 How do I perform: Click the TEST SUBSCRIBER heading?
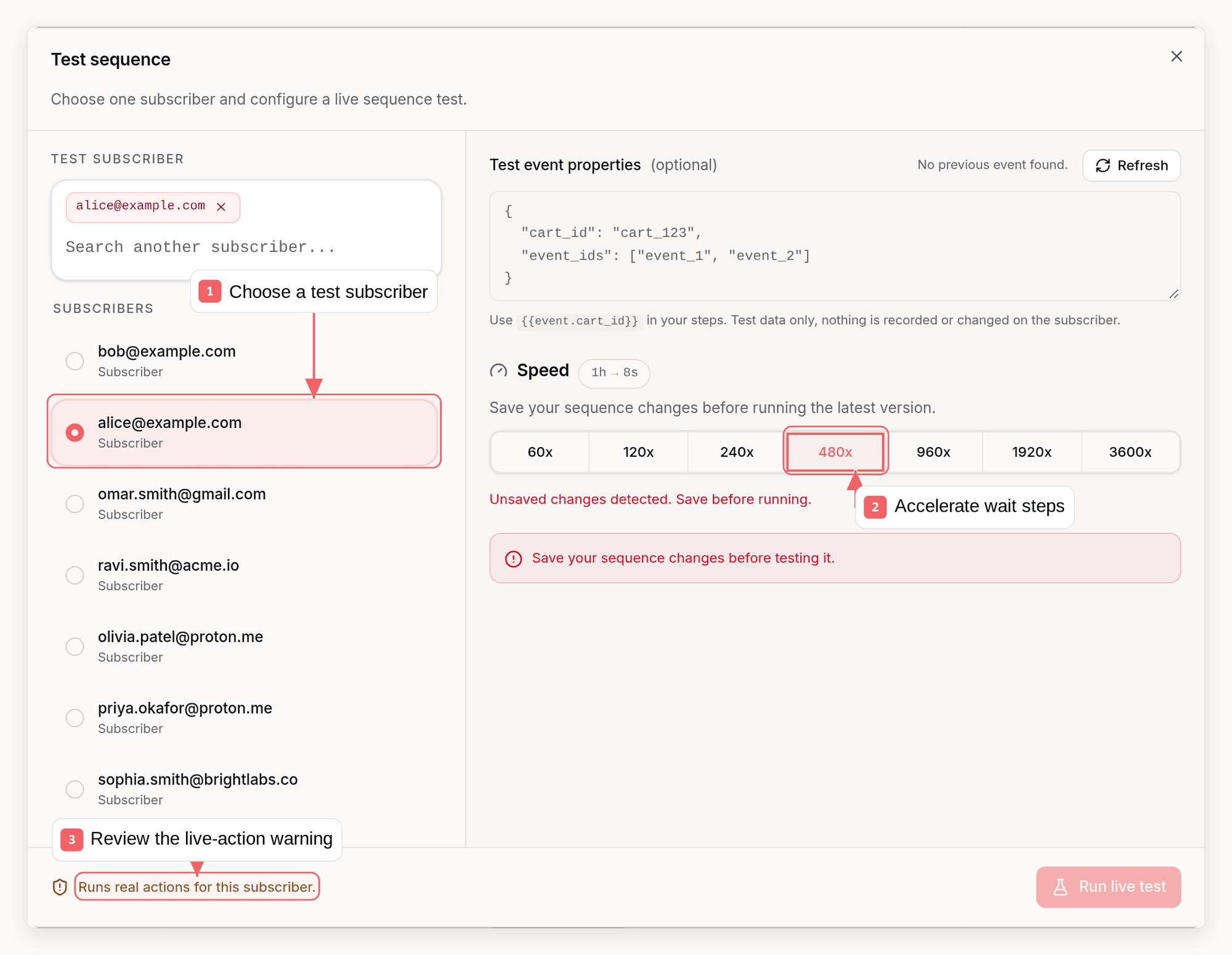coord(117,159)
